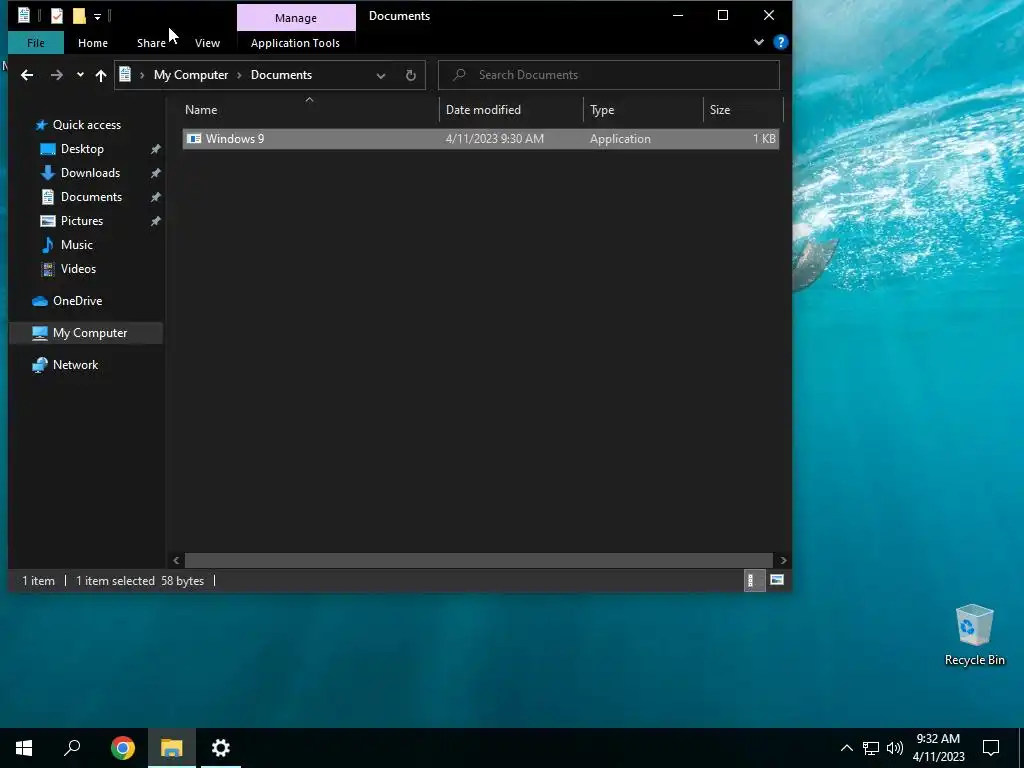
Task: Open Network in the navigation pane
Action: pos(75,365)
